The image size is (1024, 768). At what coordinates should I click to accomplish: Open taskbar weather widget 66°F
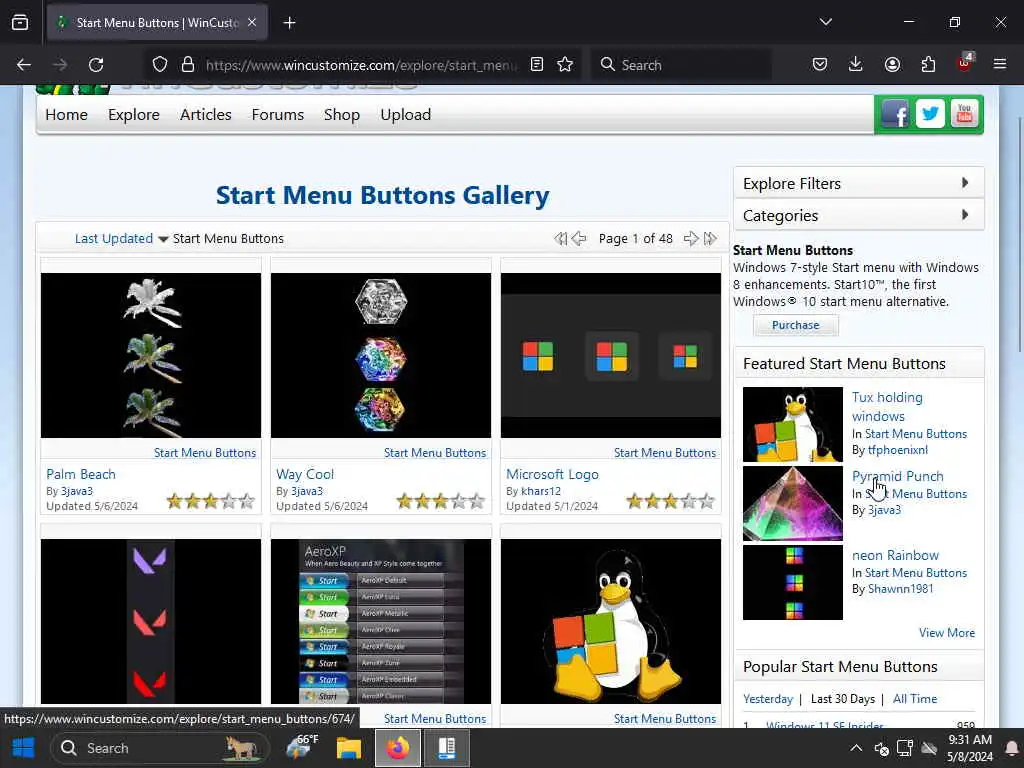[302, 748]
